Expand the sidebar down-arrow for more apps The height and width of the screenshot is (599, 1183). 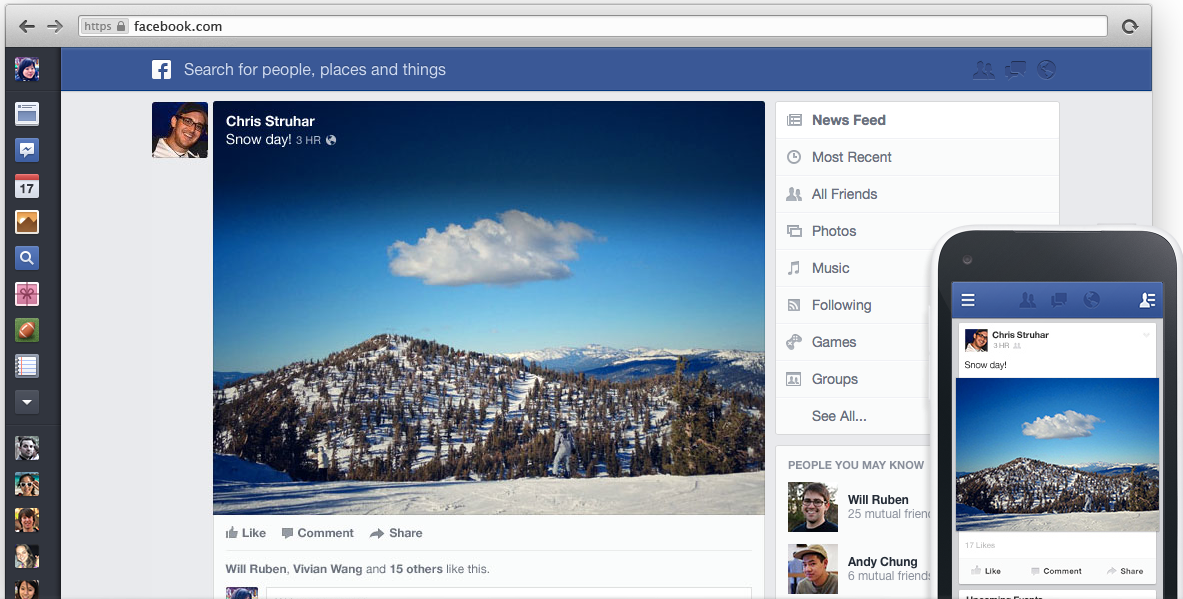click(x=27, y=401)
